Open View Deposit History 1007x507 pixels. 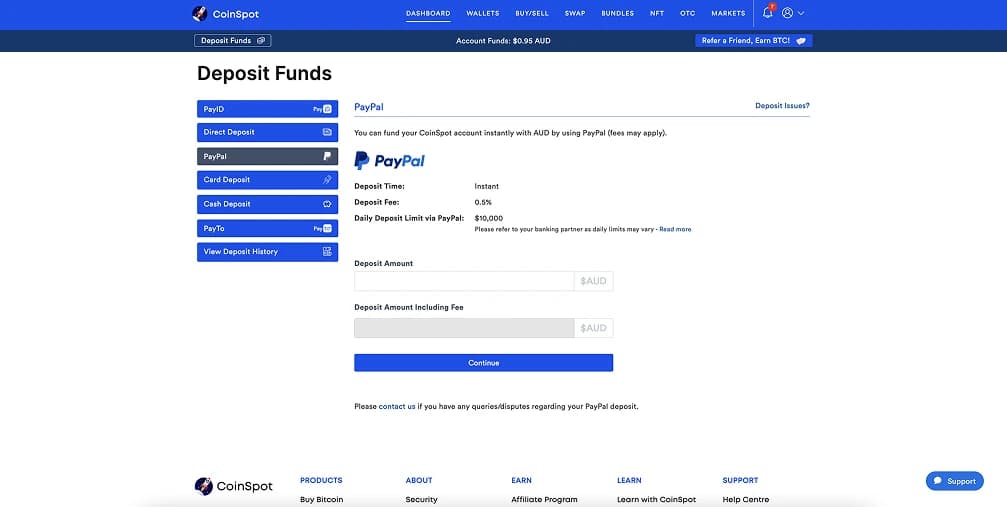[267, 252]
